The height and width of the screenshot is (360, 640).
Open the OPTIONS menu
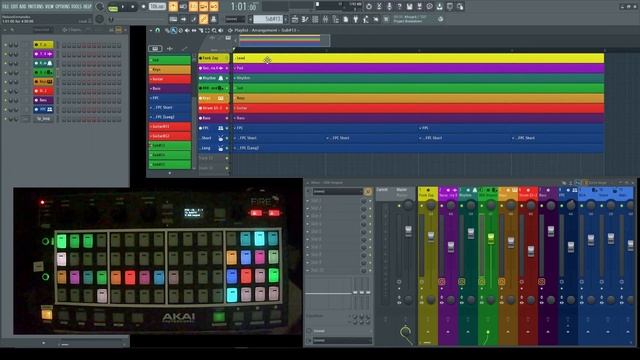coord(62,7)
